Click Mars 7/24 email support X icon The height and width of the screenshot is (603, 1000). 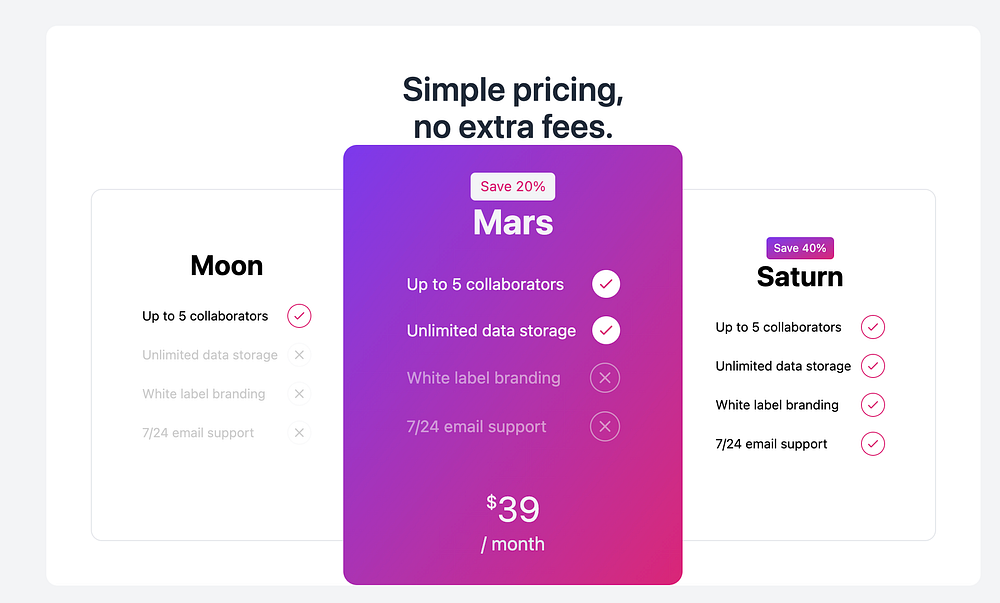605,427
